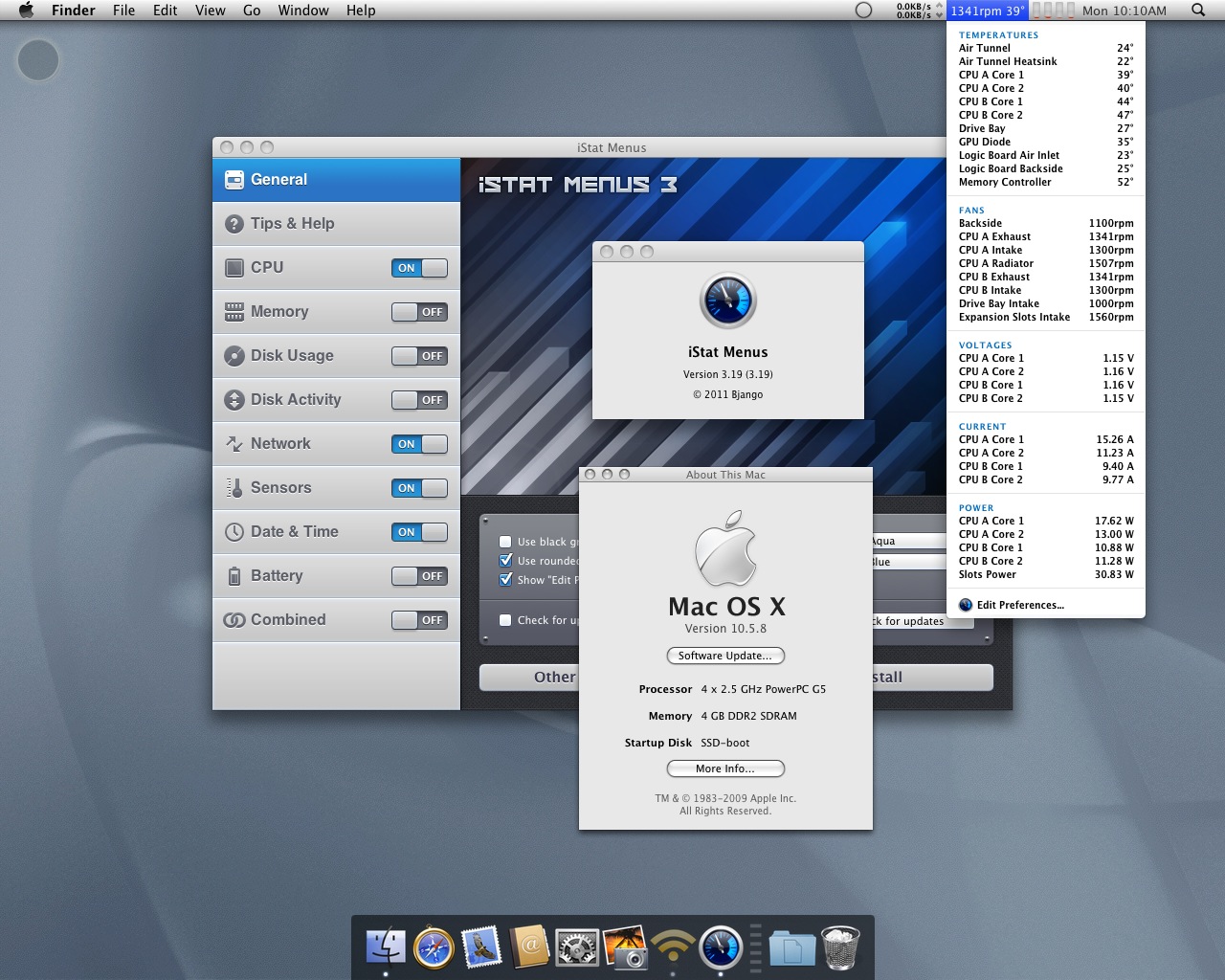Screen dimensions: 1225x980
Task: Select the CPU chip icon in sidebar
Action: (x=234, y=268)
